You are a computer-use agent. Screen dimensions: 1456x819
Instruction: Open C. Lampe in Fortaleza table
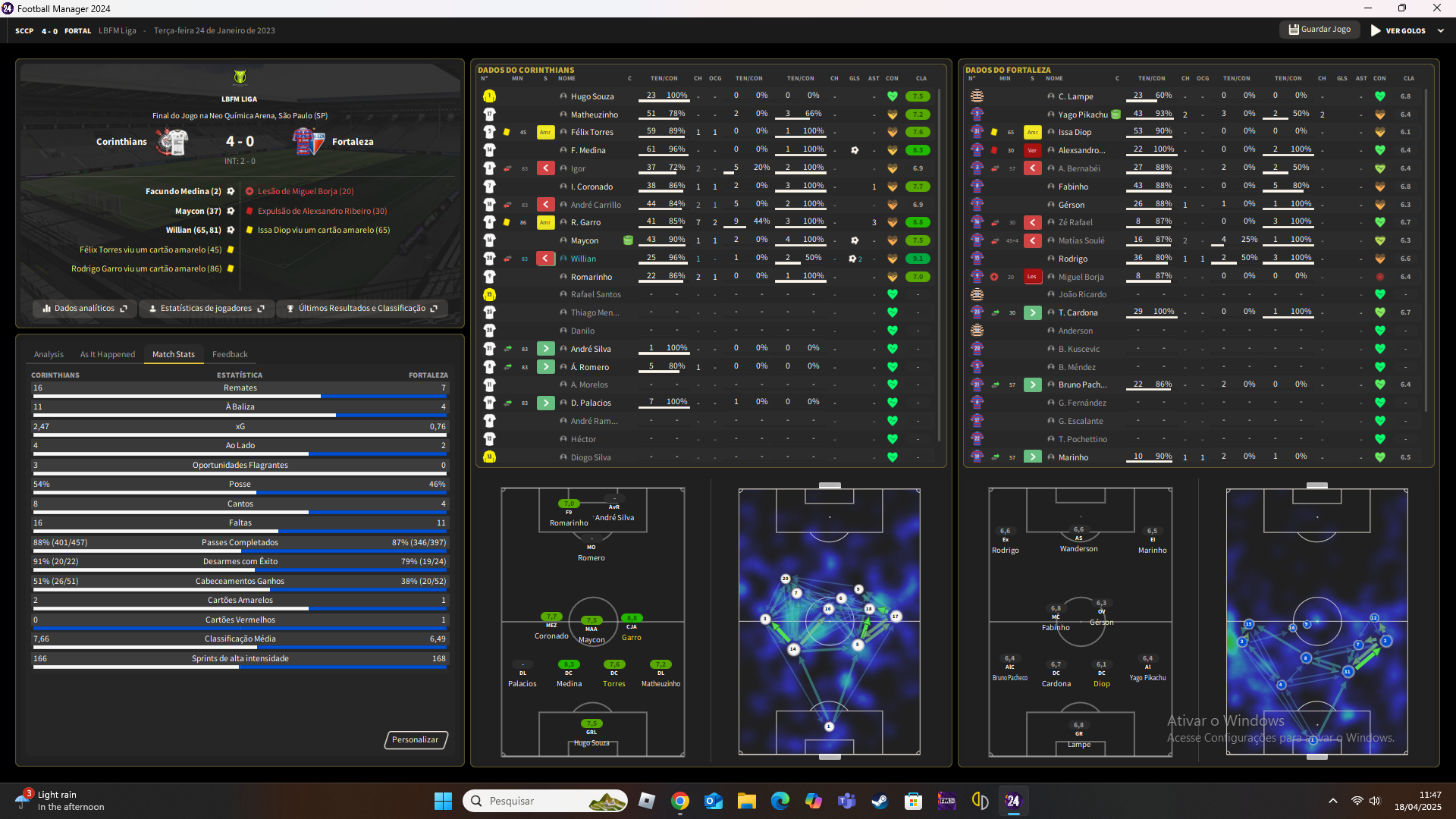tap(1075, 96)
